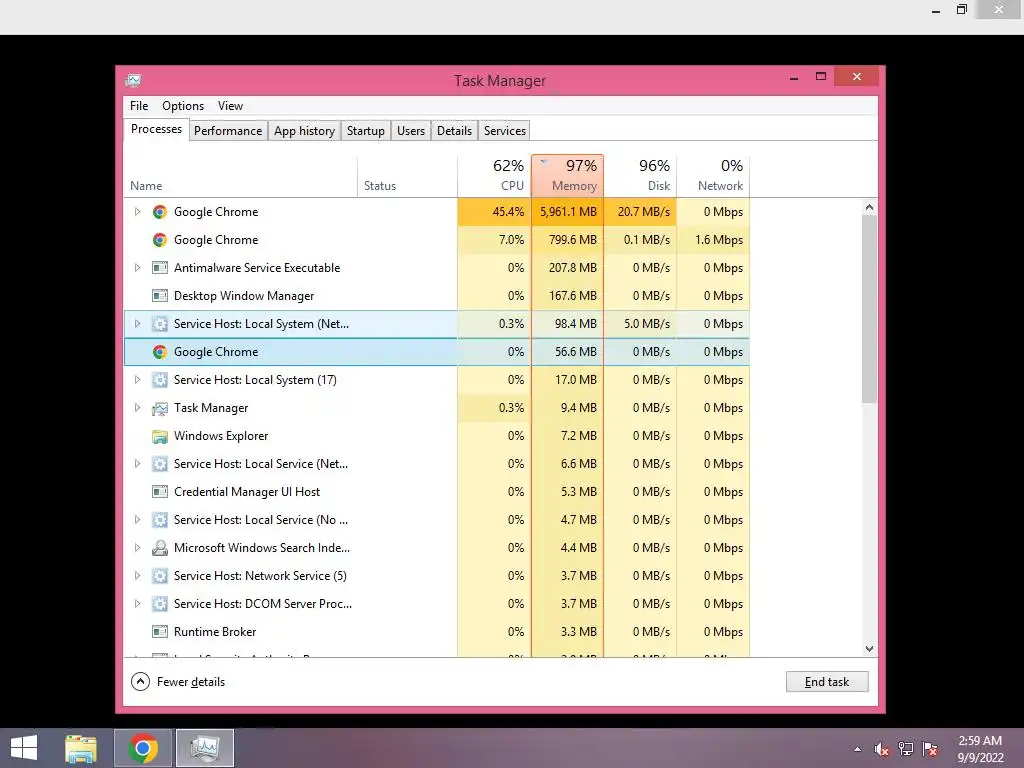The image size is (1024, 768).
Task: Show hidden tray icons arrow
Action: 857,749
